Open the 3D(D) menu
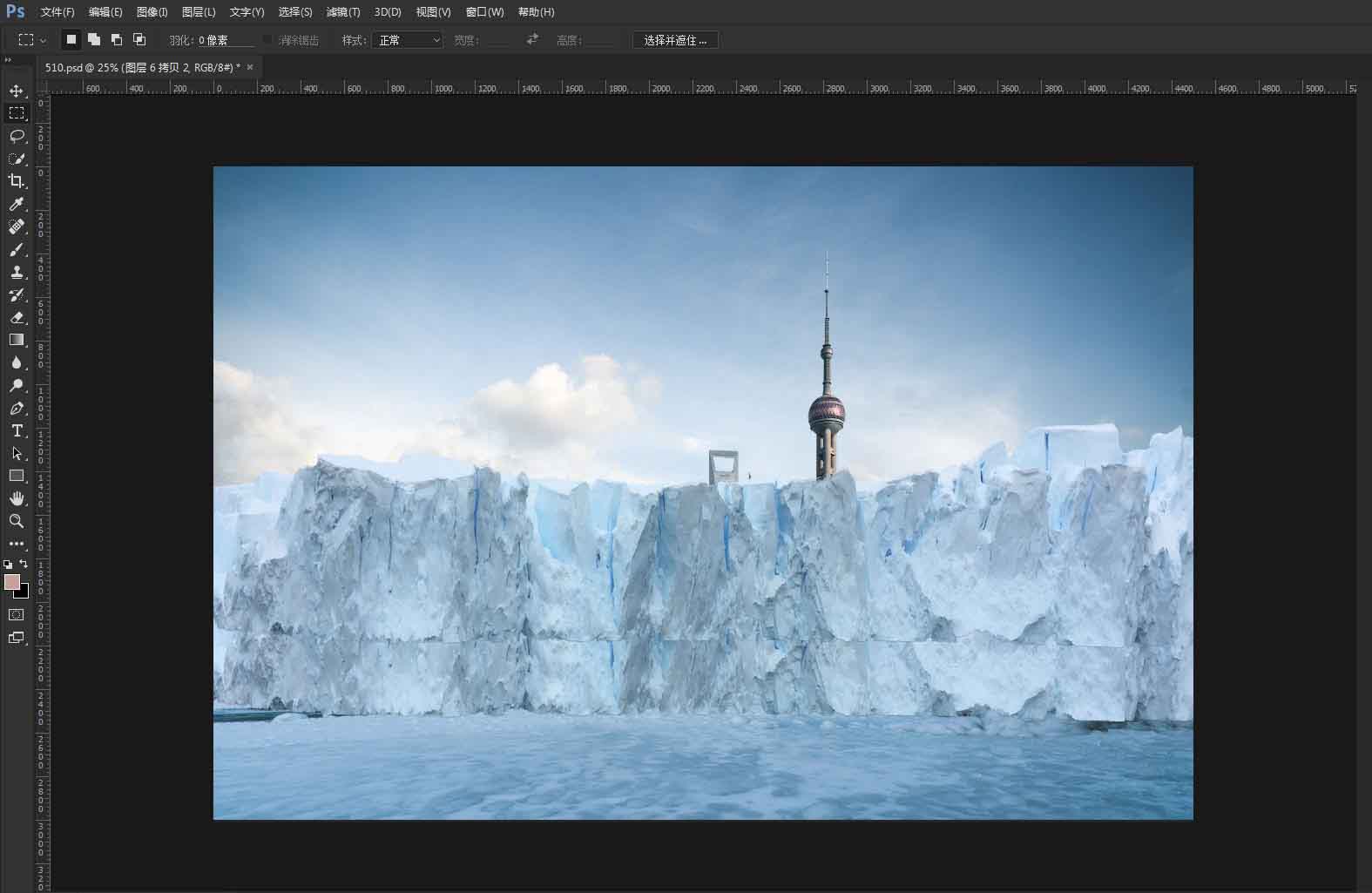The height and width of the screenshot is (893, 1372). (388, 12)
